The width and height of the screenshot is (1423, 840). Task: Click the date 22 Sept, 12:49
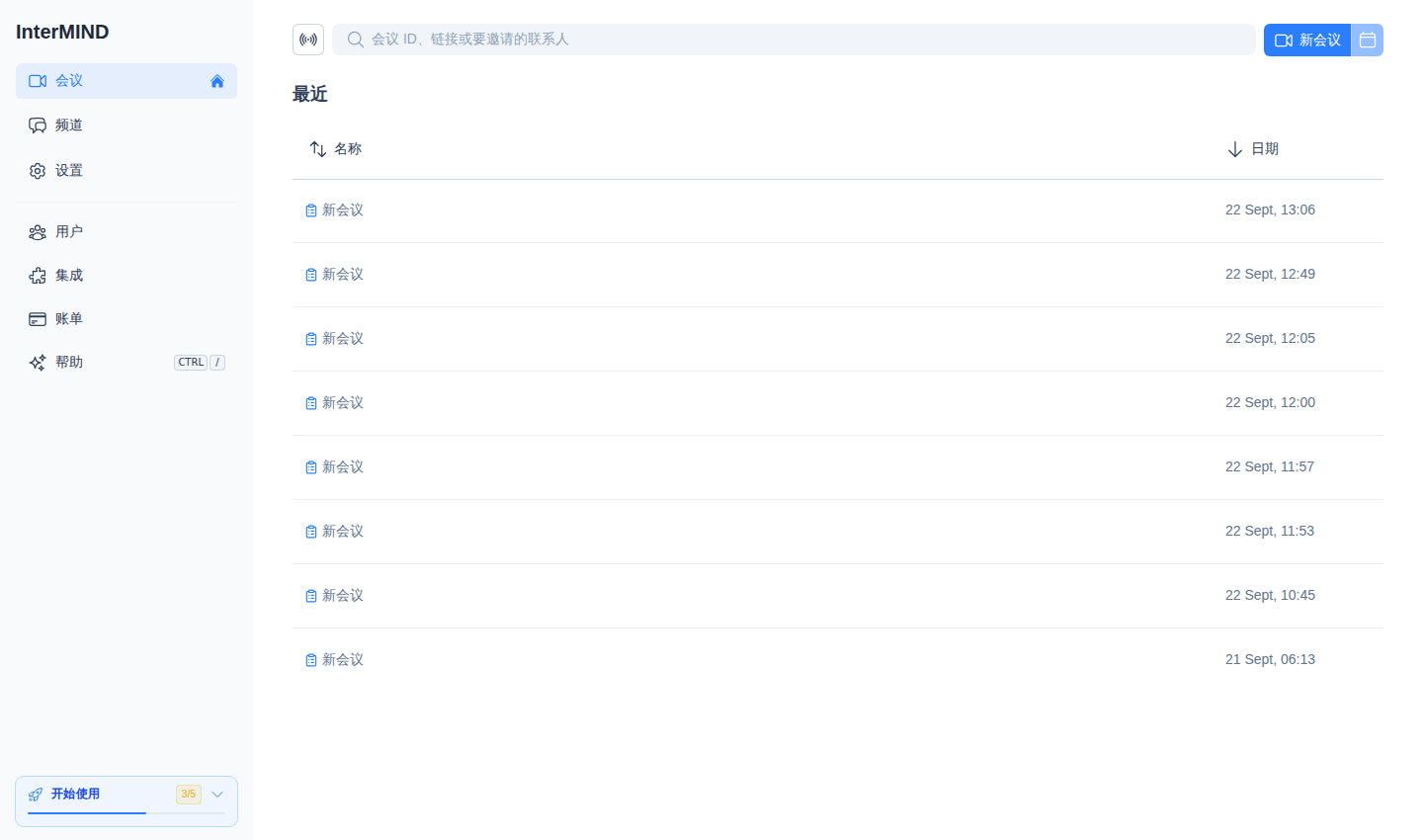1270,275
